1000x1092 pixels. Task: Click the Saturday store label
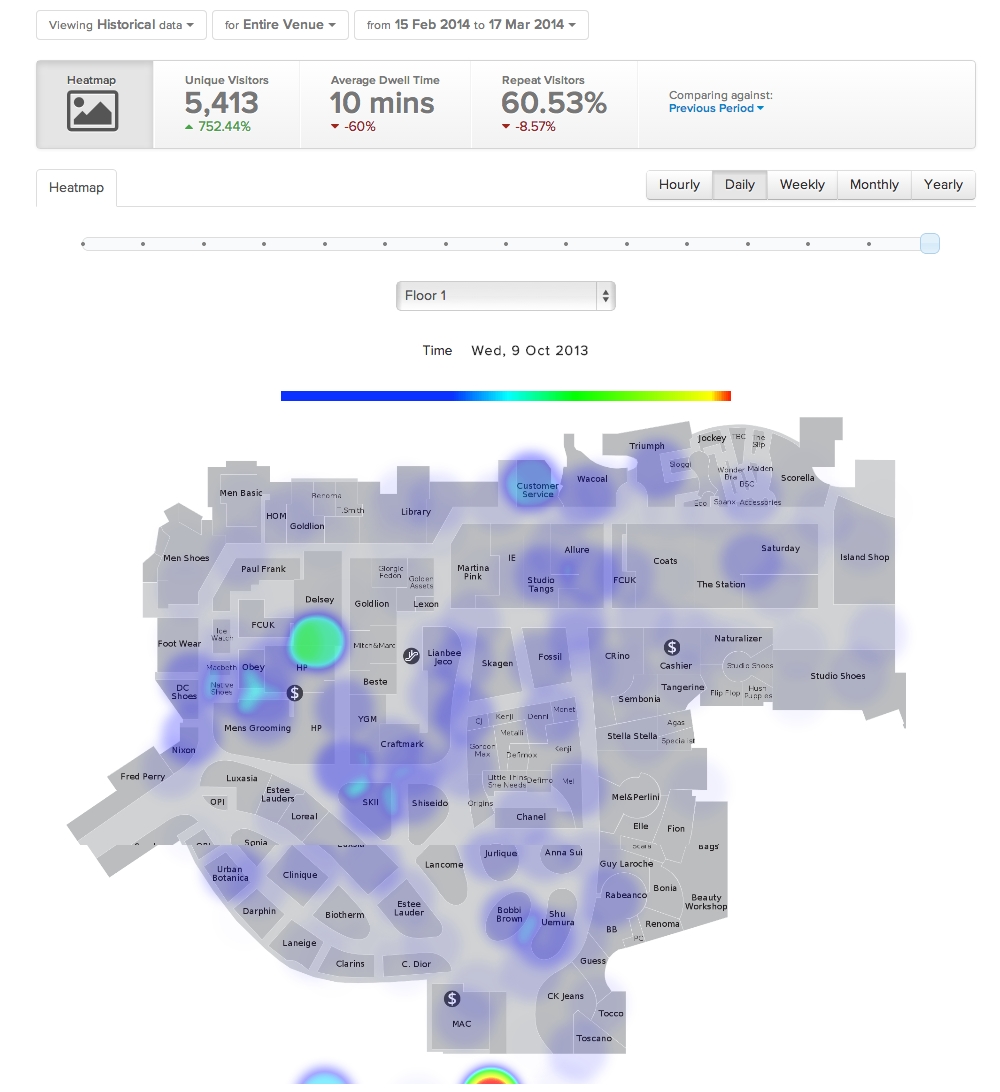(x=781, y=549)
